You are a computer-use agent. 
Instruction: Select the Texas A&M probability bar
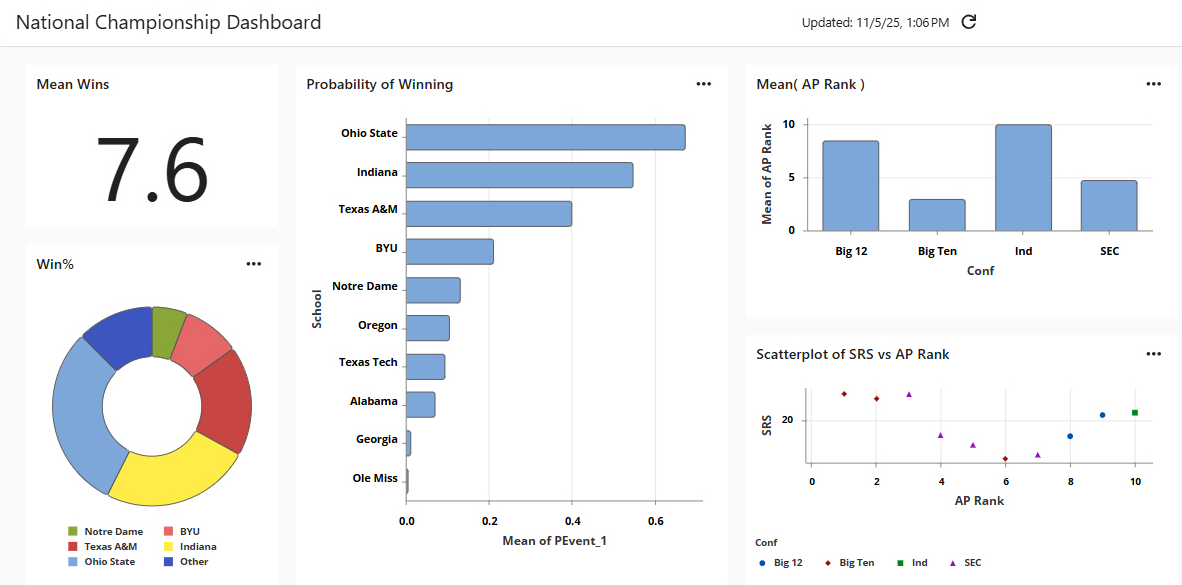tap(488, 213)
